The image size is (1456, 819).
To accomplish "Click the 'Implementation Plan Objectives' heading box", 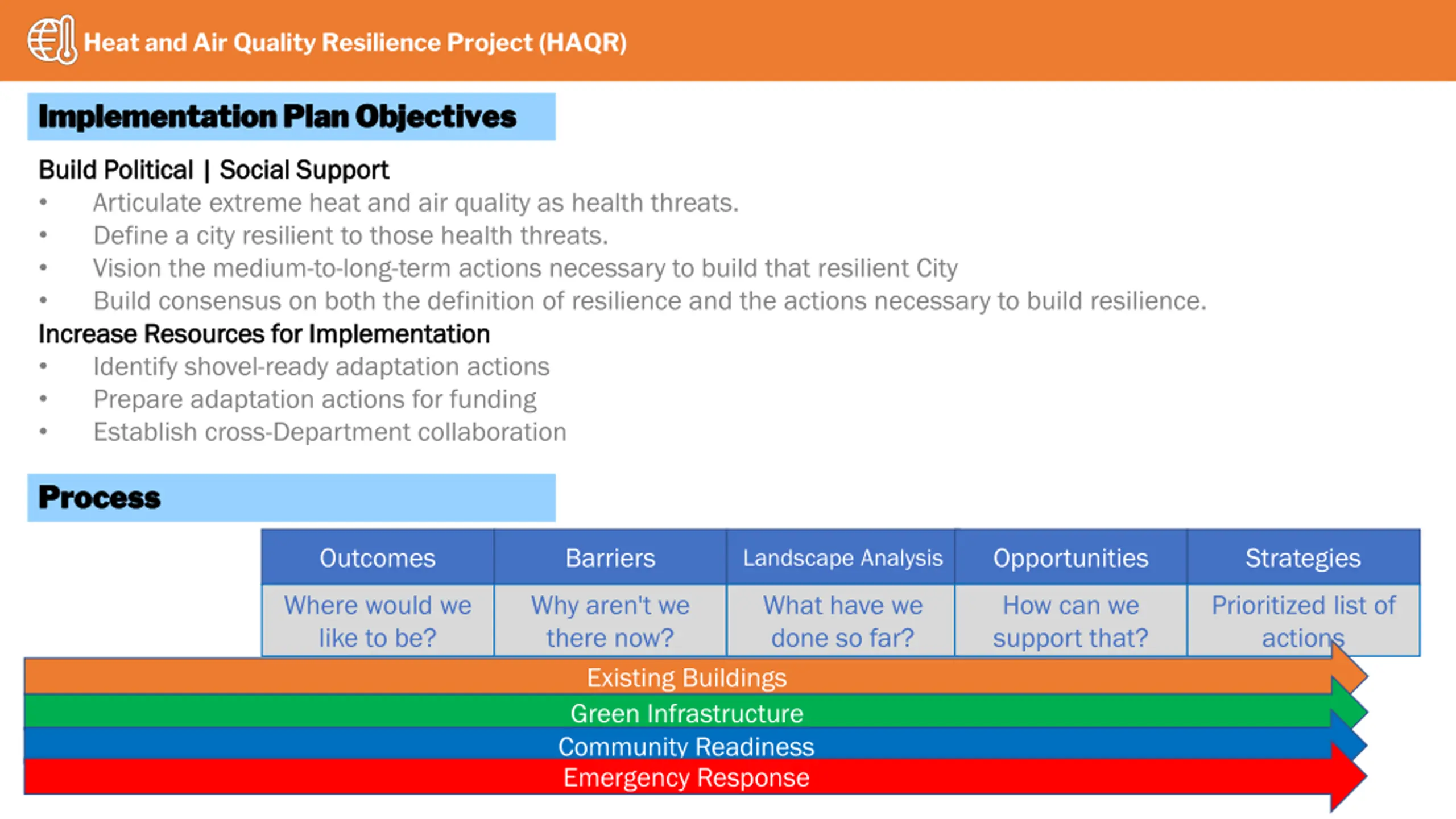I will (291, 117).
